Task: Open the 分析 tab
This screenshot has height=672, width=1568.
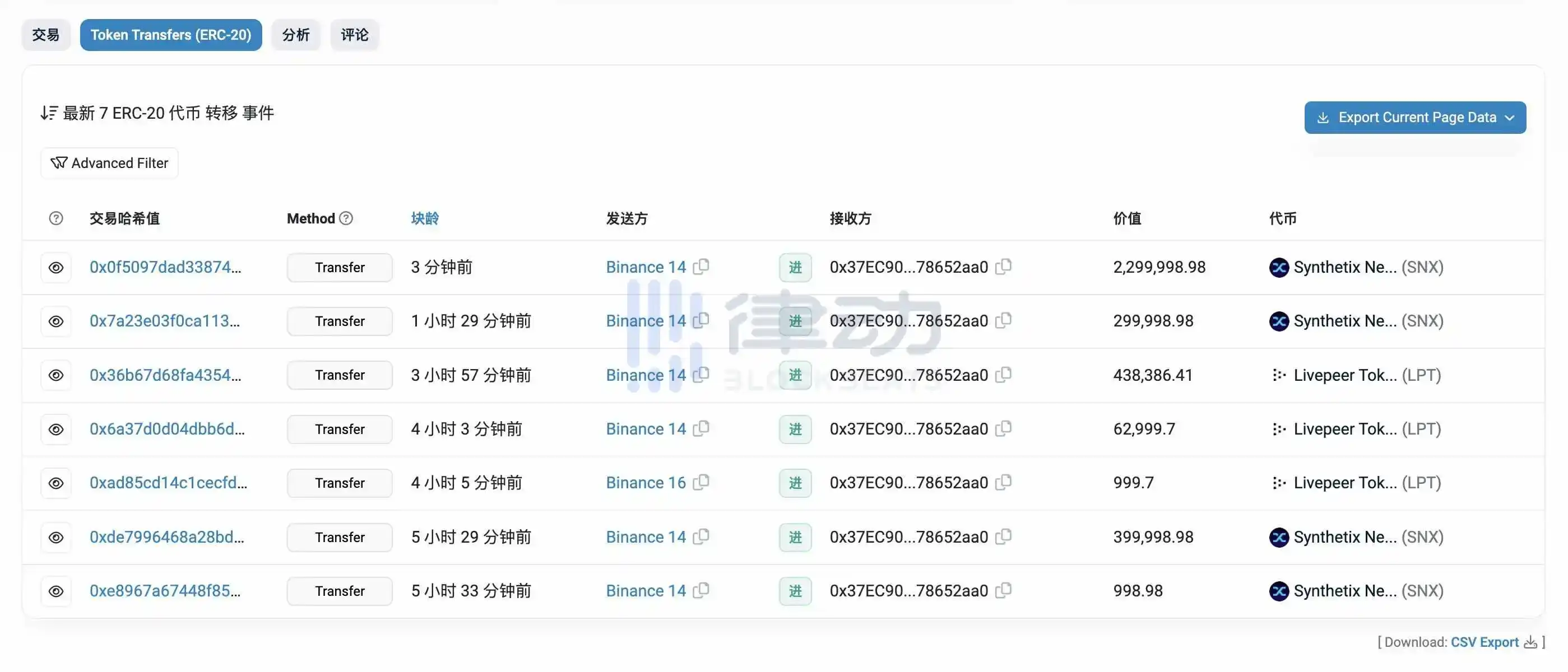Action: tap(296, 35)
